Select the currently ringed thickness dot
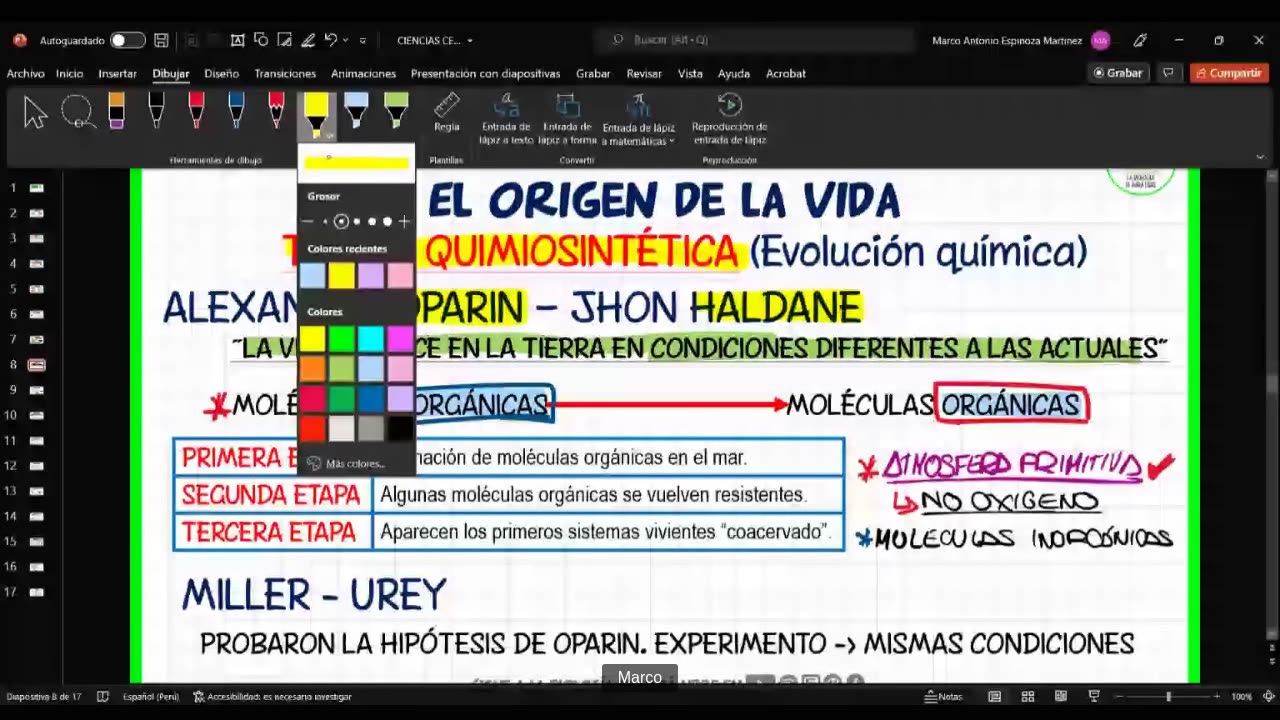Viewport: 1280px width, 720px height. (x=341, y=222)
